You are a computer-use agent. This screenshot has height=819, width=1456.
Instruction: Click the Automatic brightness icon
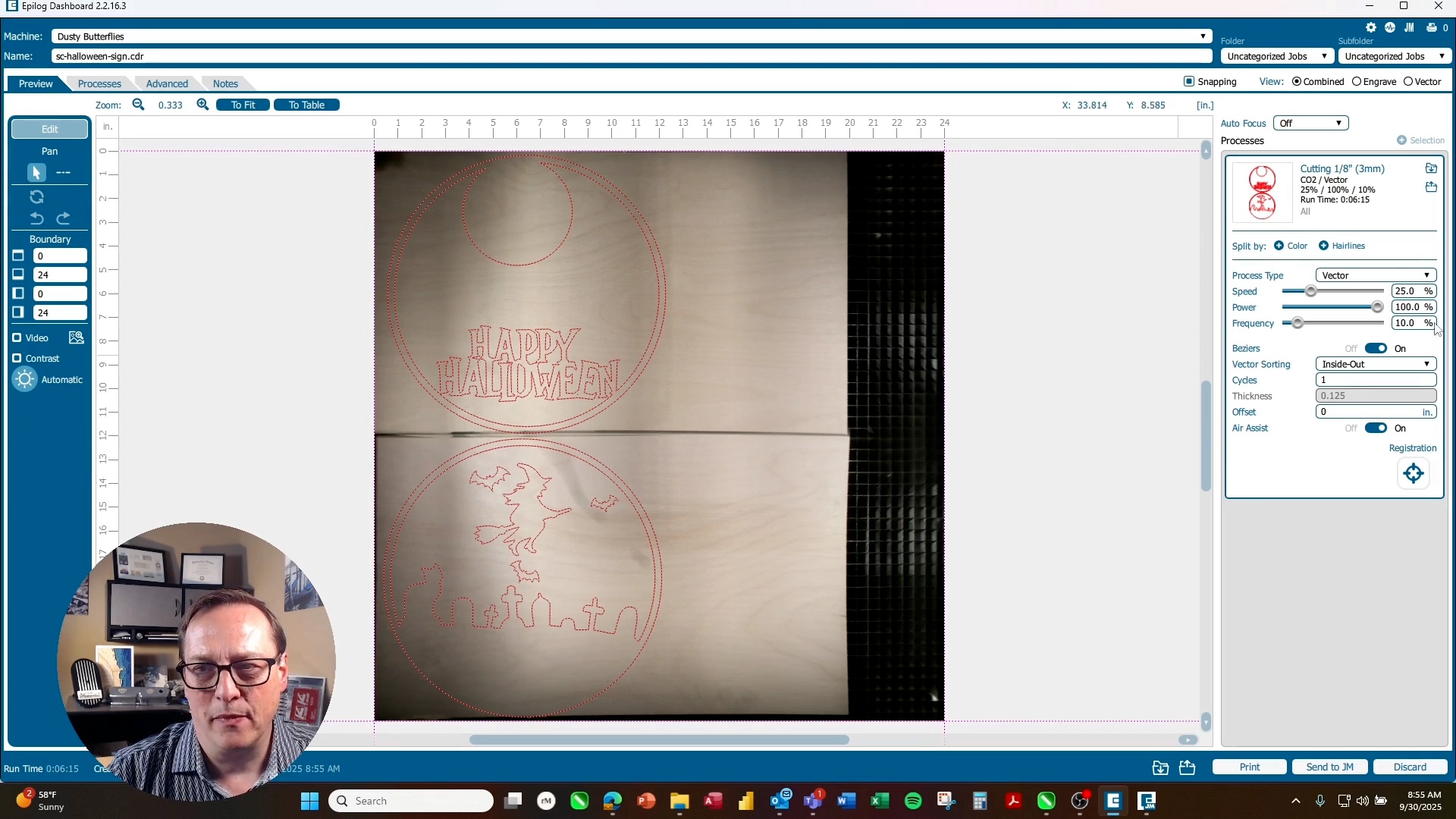coord(24,379)
